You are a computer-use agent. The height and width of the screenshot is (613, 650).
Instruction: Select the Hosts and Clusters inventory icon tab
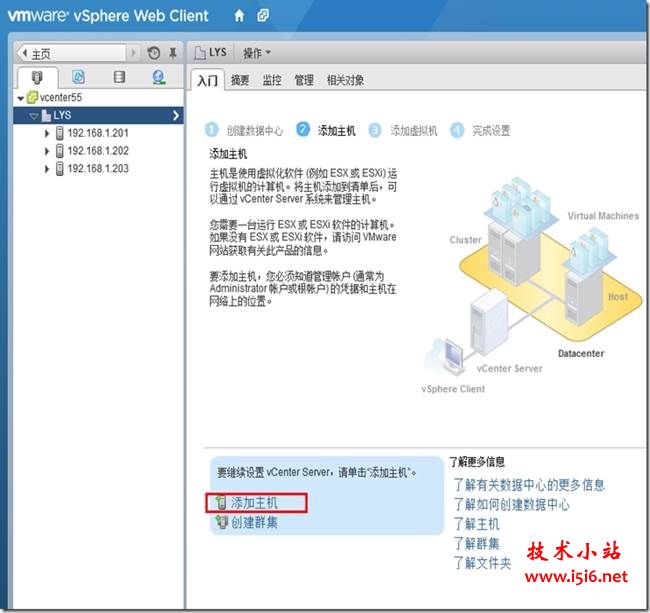pyautogui.click(x=37, y=77)
